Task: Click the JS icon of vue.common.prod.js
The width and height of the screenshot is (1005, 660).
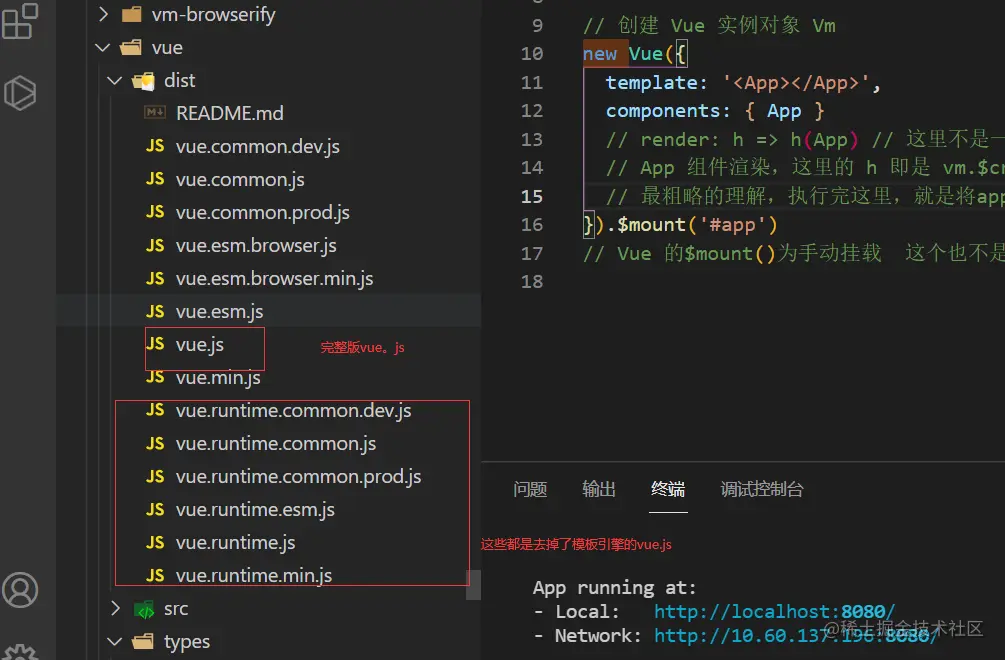Action: [155, 212]
